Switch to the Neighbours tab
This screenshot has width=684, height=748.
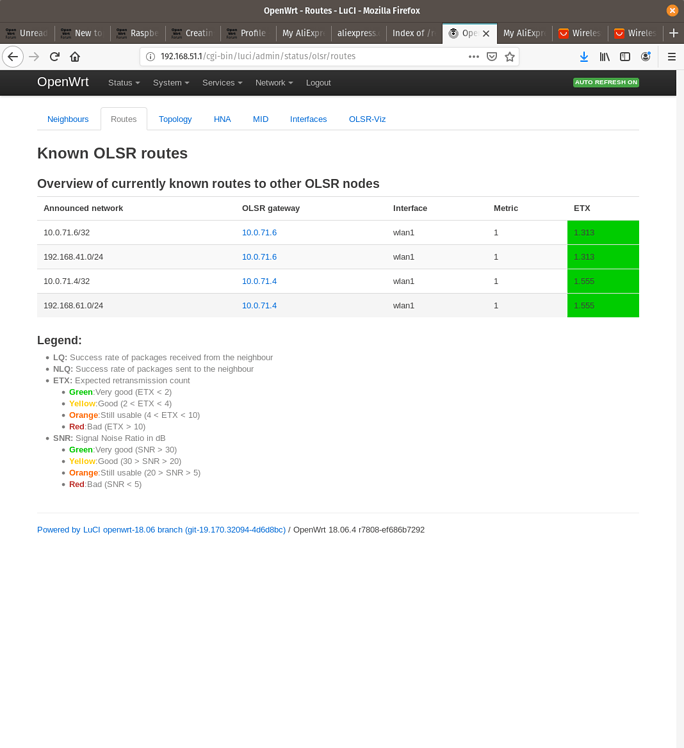coord(68,119)
